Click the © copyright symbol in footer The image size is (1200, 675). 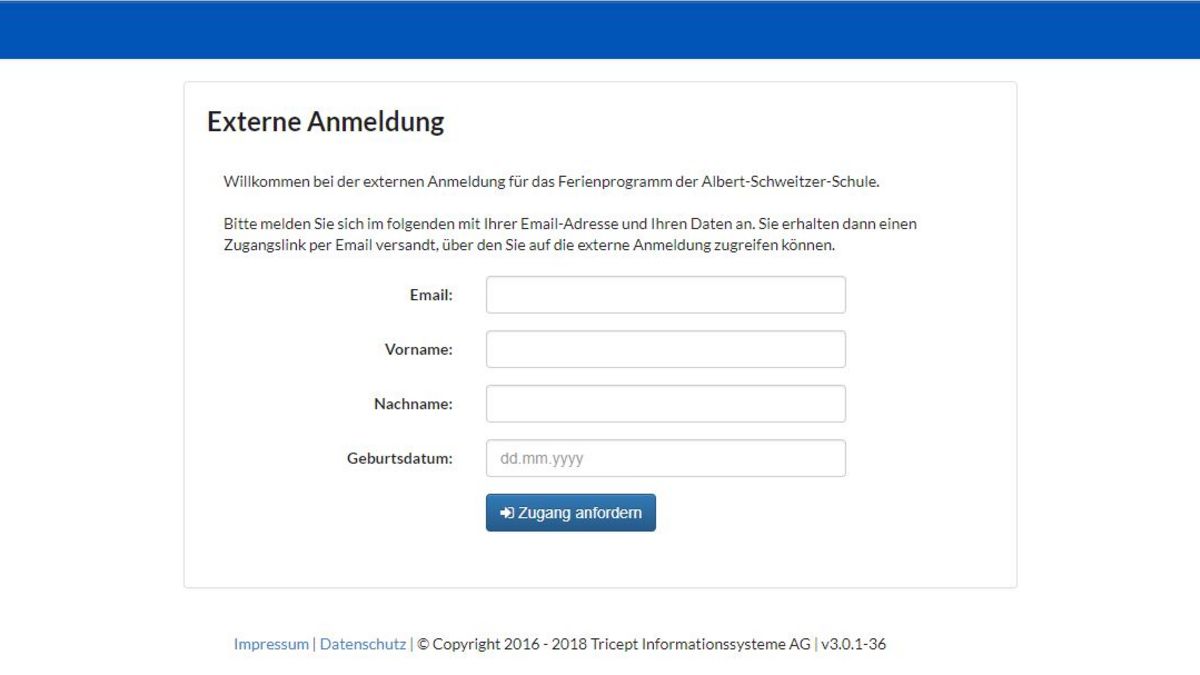pos(423,645)
